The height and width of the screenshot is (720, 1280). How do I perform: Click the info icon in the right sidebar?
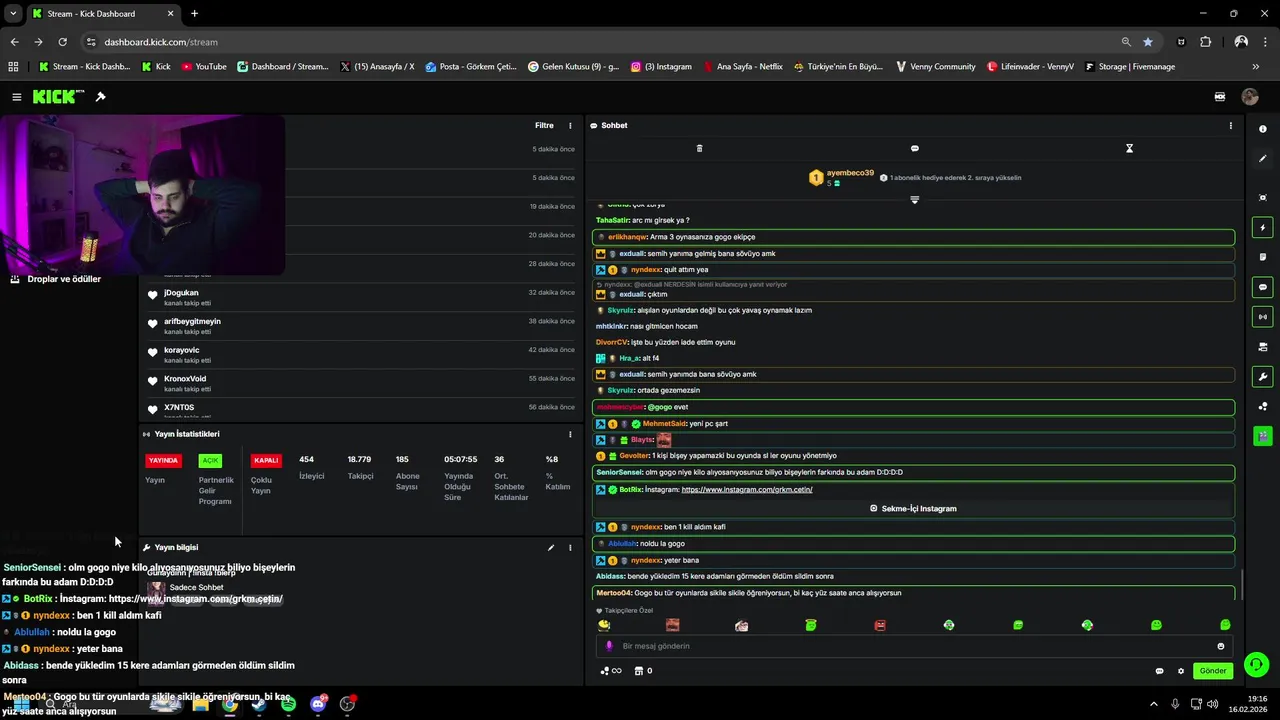(x=1263, y=129)
